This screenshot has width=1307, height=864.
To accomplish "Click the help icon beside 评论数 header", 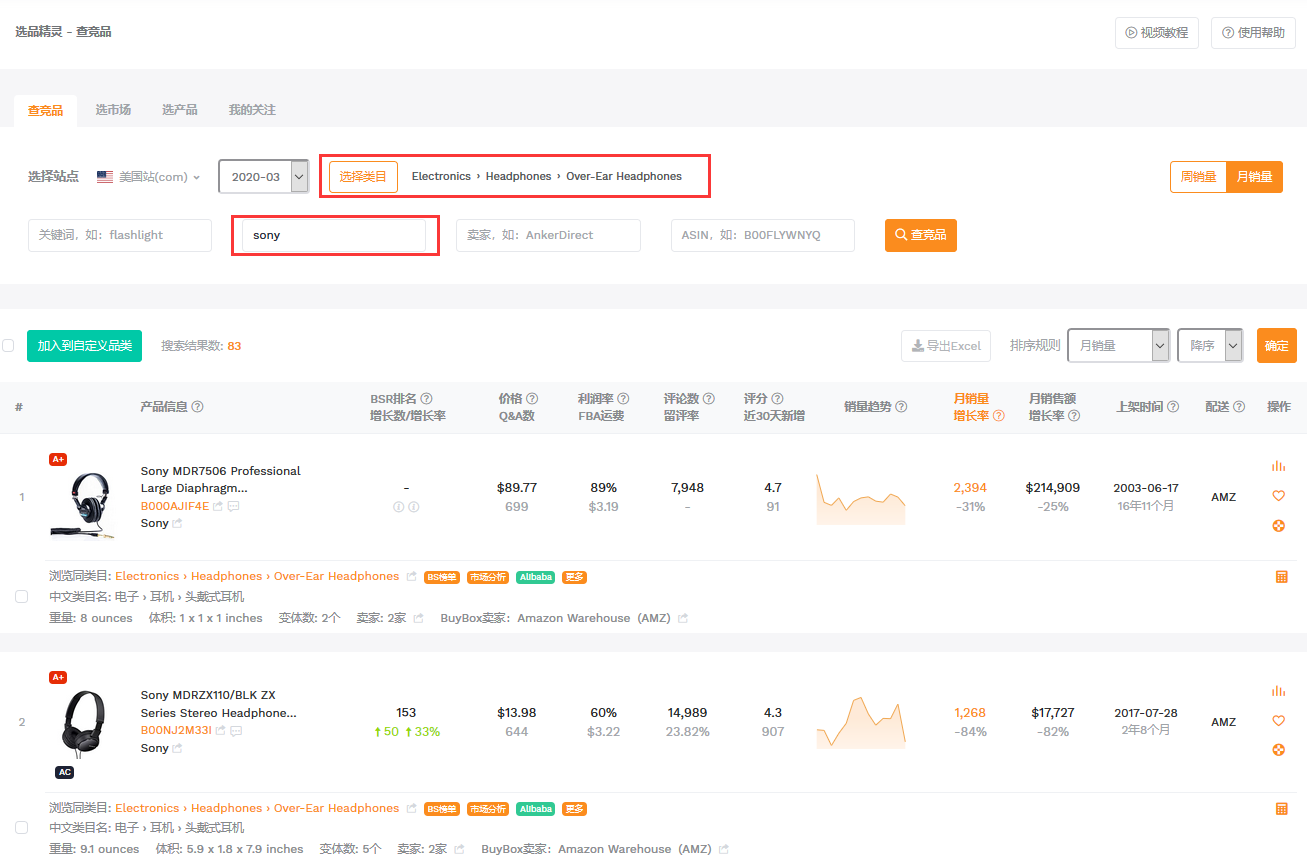I will coord(709,398).
